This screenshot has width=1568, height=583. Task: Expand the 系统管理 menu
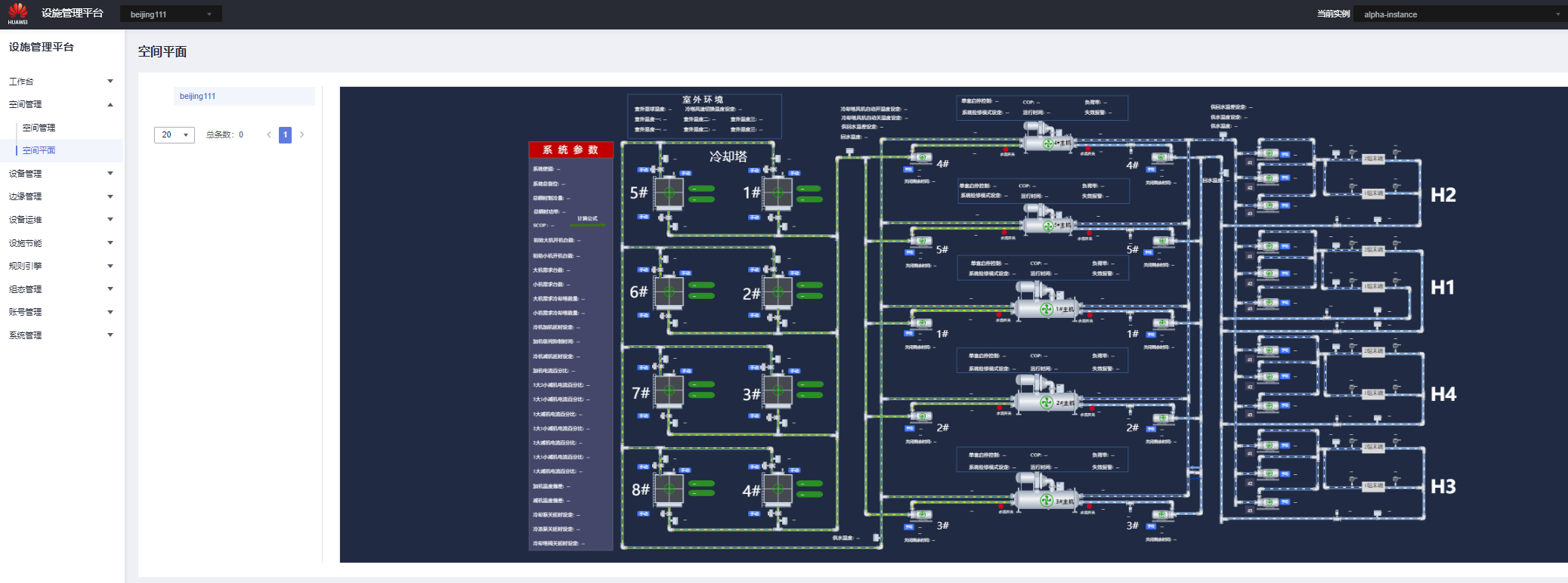61,335
